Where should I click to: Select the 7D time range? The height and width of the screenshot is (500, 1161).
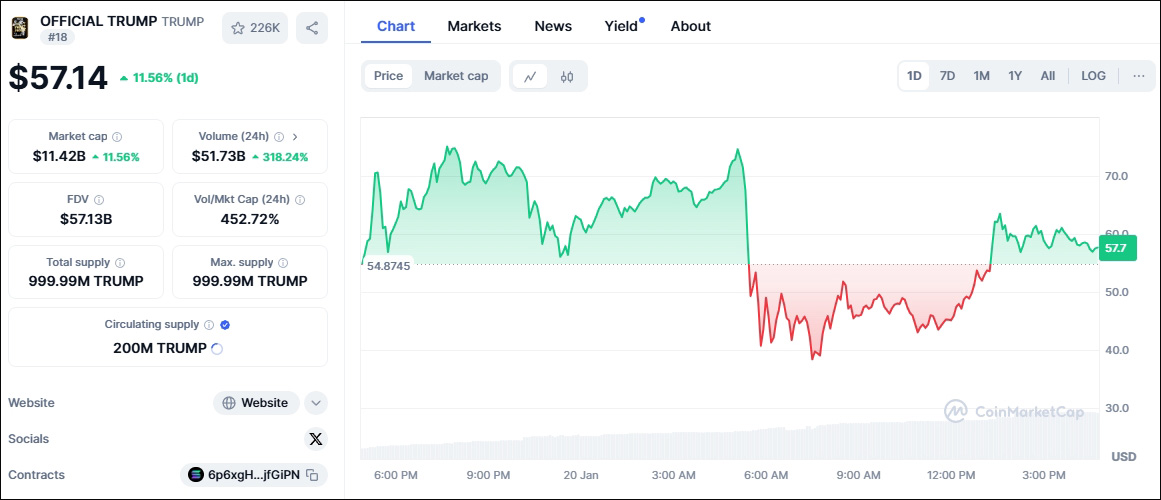[x=947, y=76]
